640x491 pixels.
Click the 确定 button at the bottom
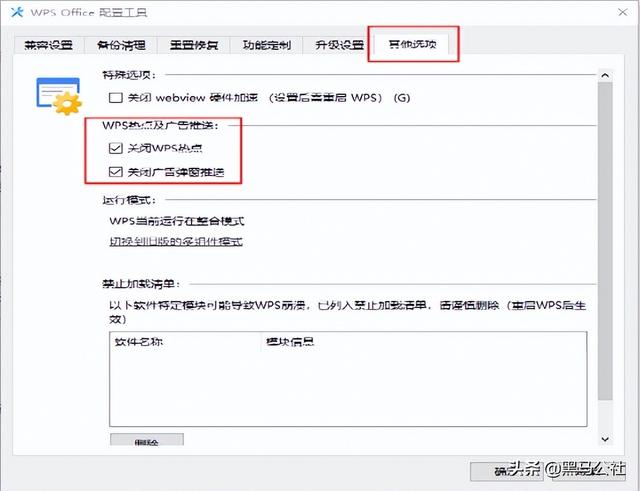(507, 471)
